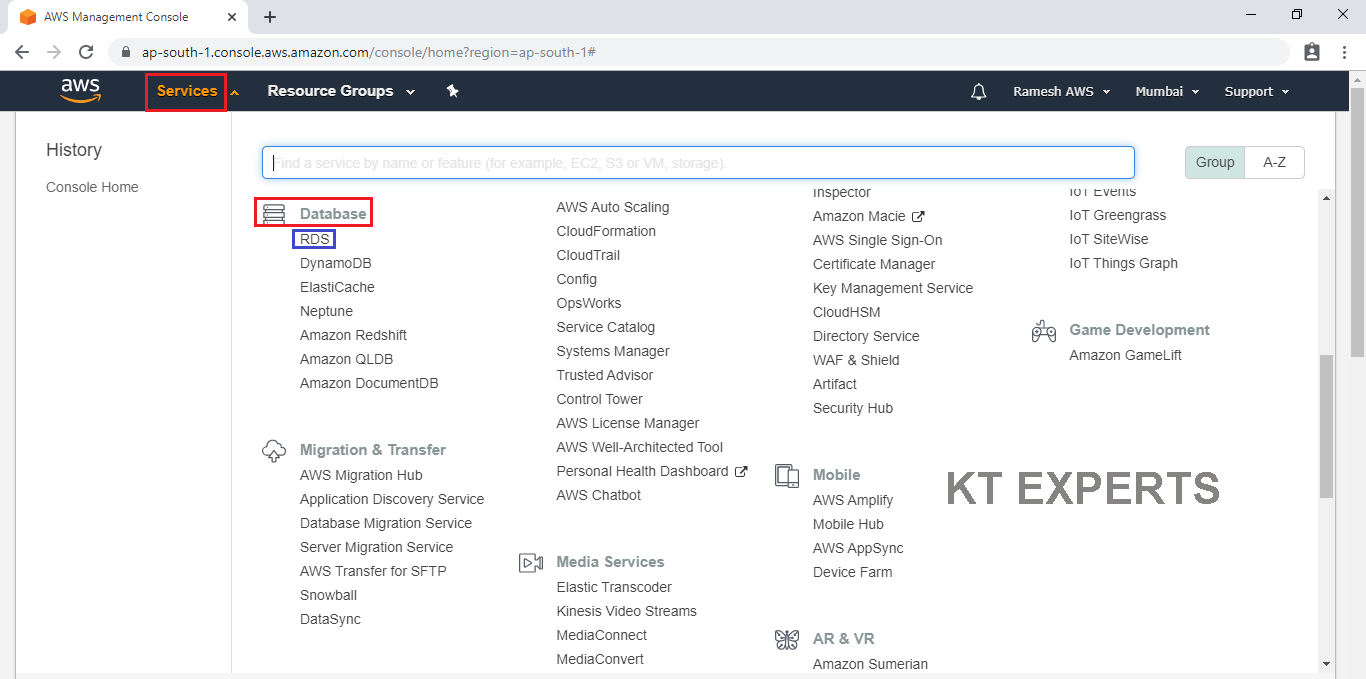This screenshot has height=679, width=1366.
Task: Open Amazon QLDB
Action: tap(346, 359)
